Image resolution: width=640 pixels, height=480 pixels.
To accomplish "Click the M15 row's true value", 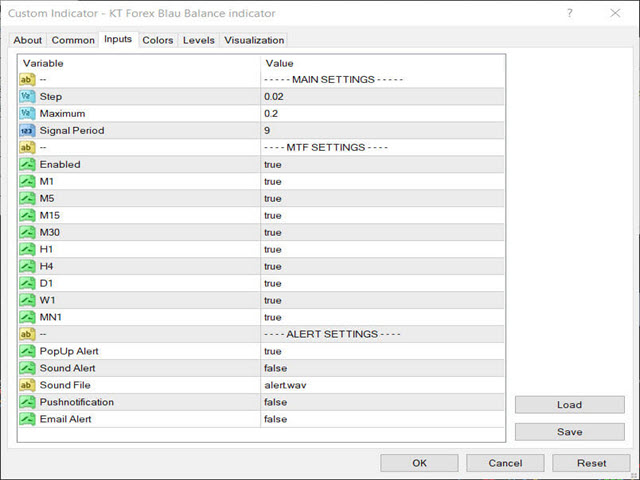I will [273, 215].
